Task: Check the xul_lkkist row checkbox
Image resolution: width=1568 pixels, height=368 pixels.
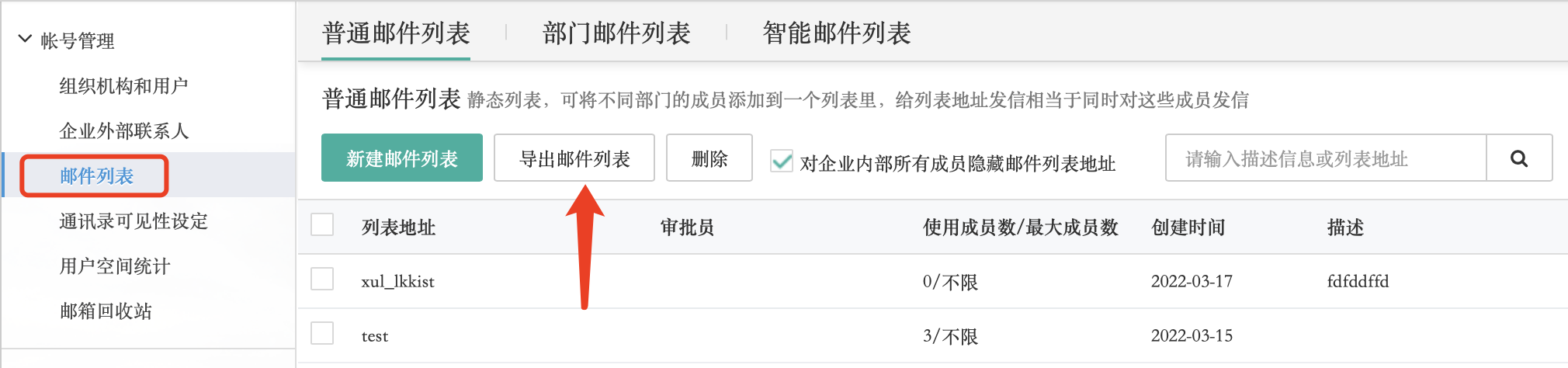Action: pyautogui.click(x=322, y=279)
